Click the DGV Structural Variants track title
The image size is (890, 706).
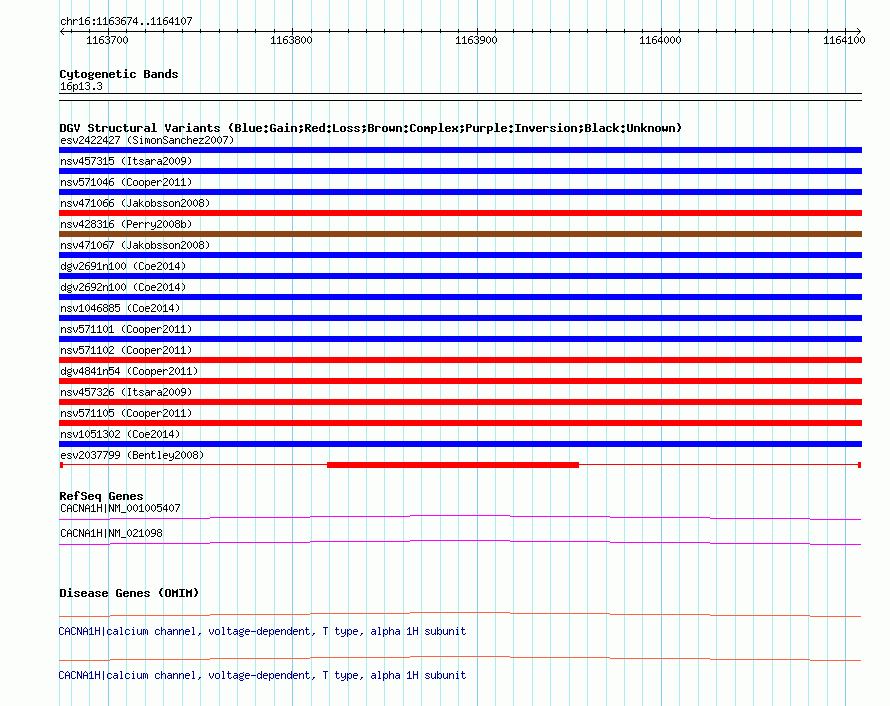[371, 128]
